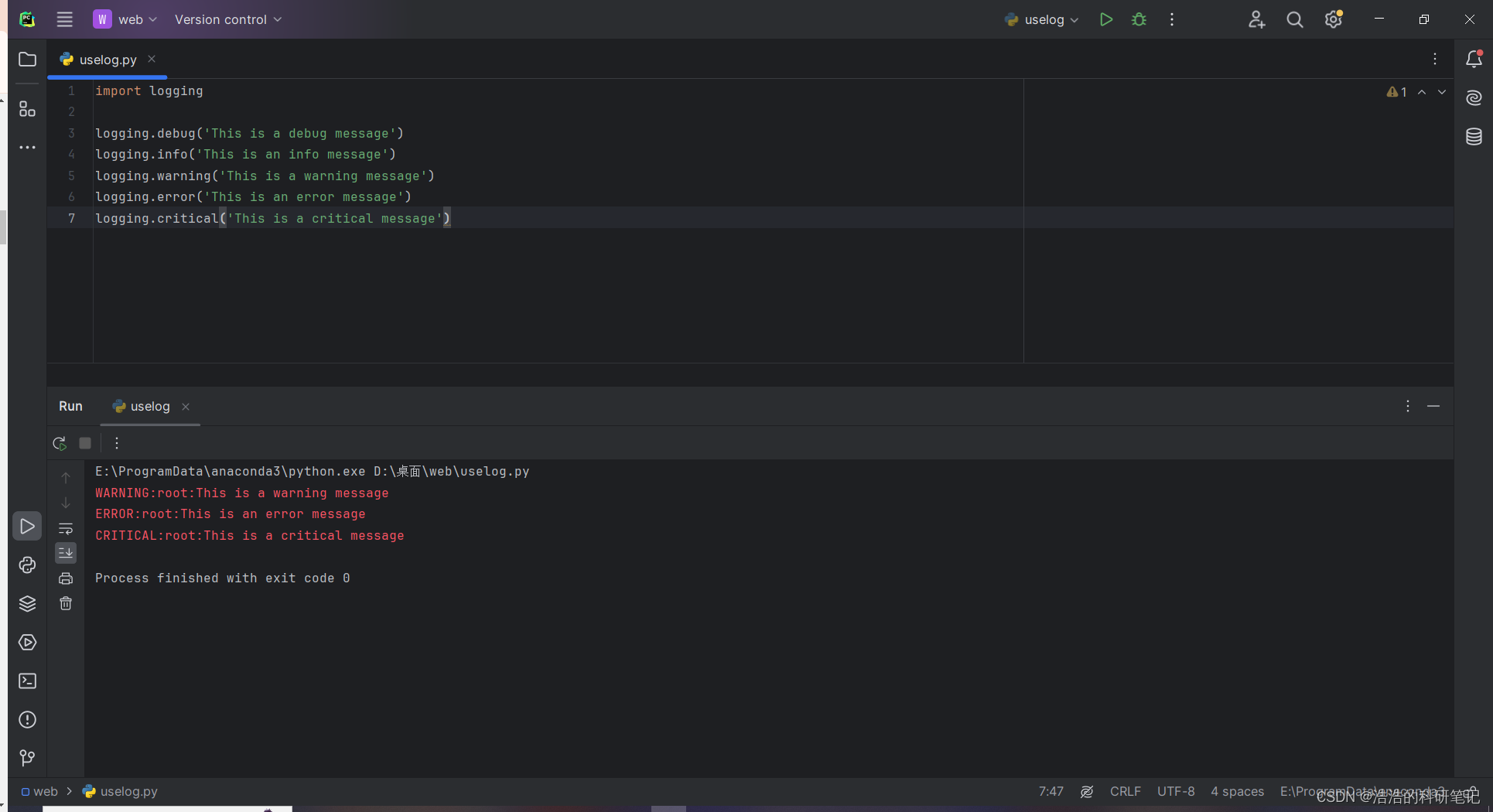Open editor tab options menu
This screenshot has height=812, width=1493.
click(x=1435, y=59)
